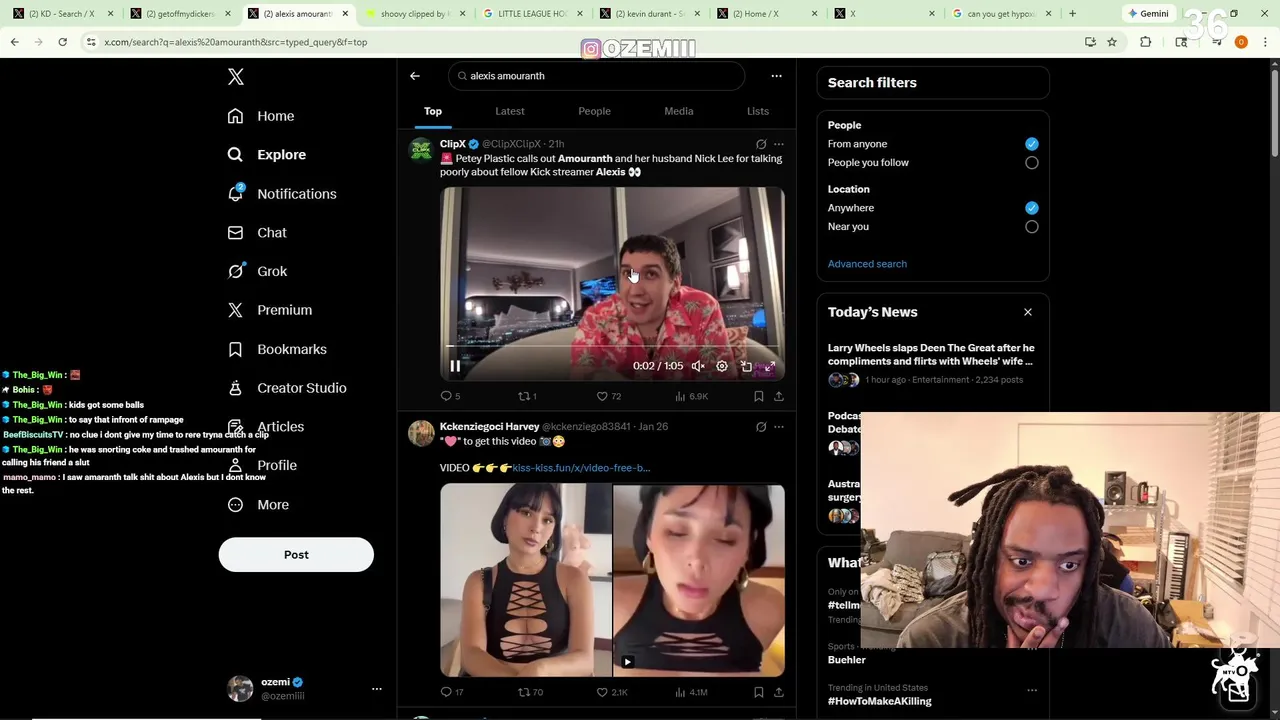1280x720 pixels.
Task: Select Anywhere location filter
Action: coord(1032,208)
